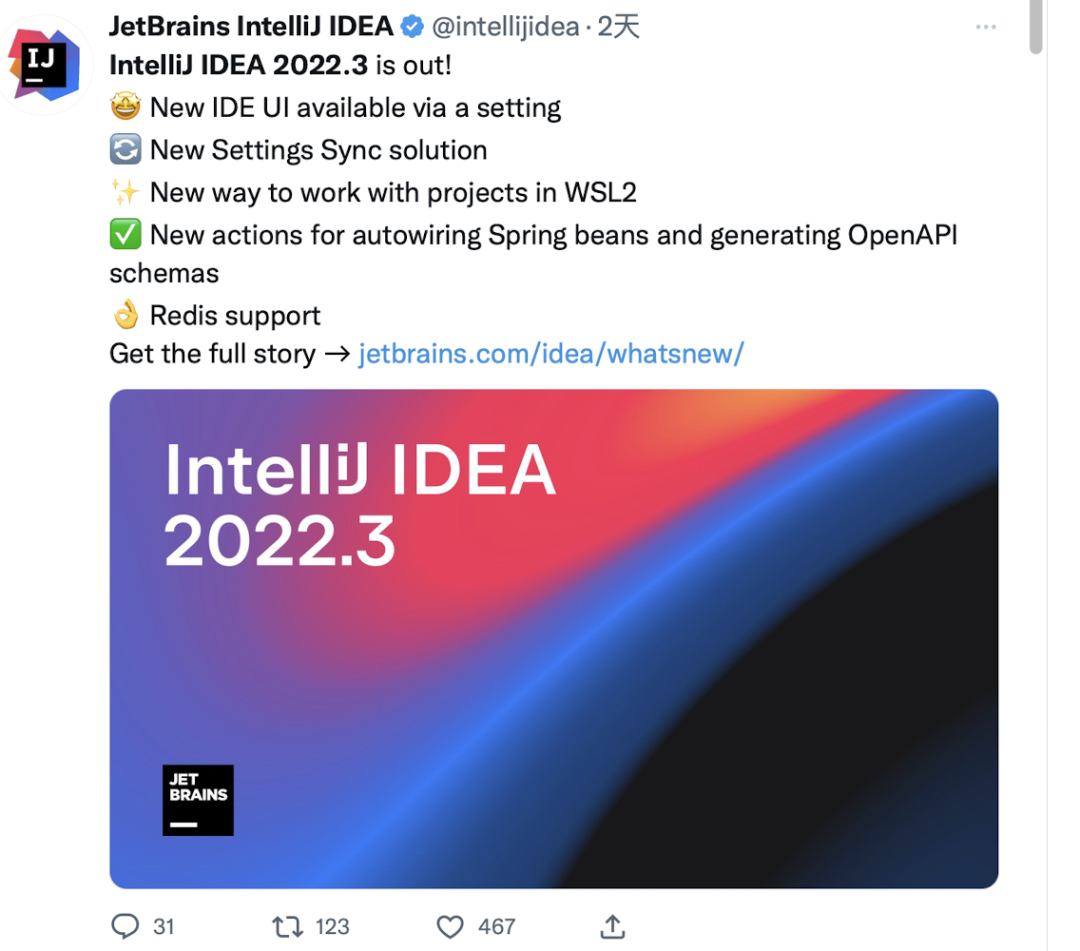Click the page vertical scrollbar thumb
Screen dimensions: 1080x951
coord(1035,27)
